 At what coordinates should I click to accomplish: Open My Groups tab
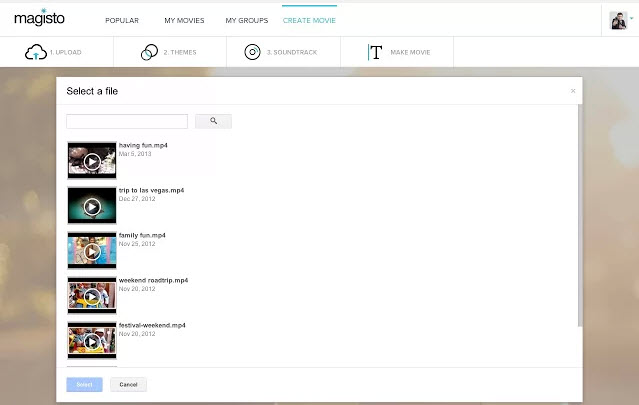247,20
